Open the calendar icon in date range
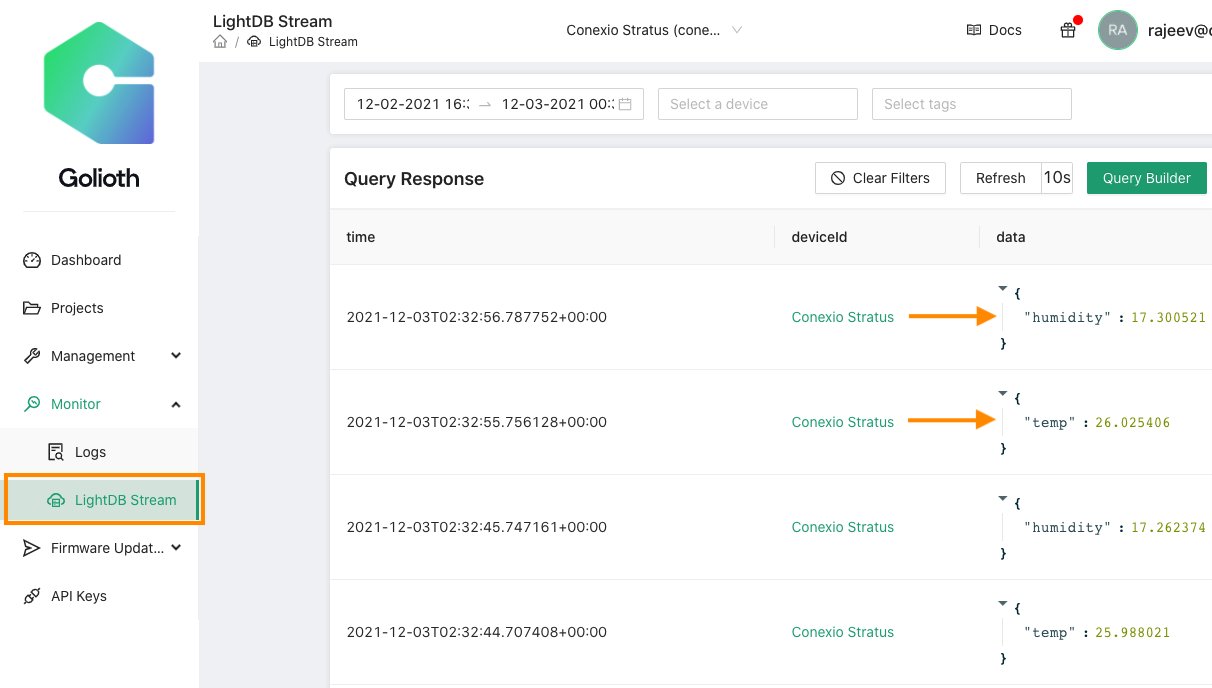Image resolution: width=1212 pixels, height=688 pixels. [625, 104]
